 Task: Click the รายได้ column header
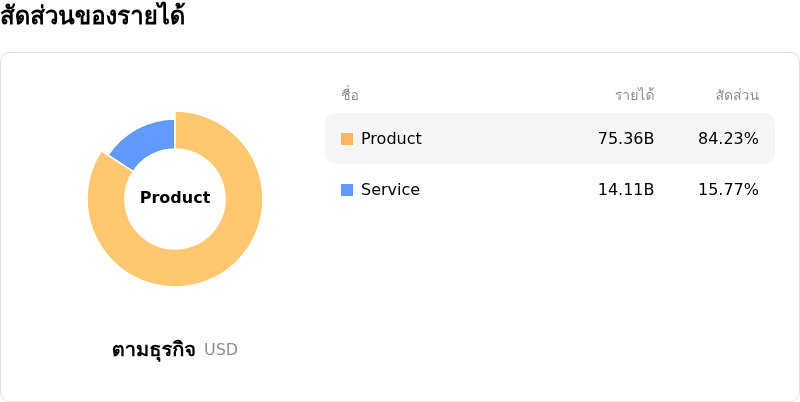click(x=634, y=96)
